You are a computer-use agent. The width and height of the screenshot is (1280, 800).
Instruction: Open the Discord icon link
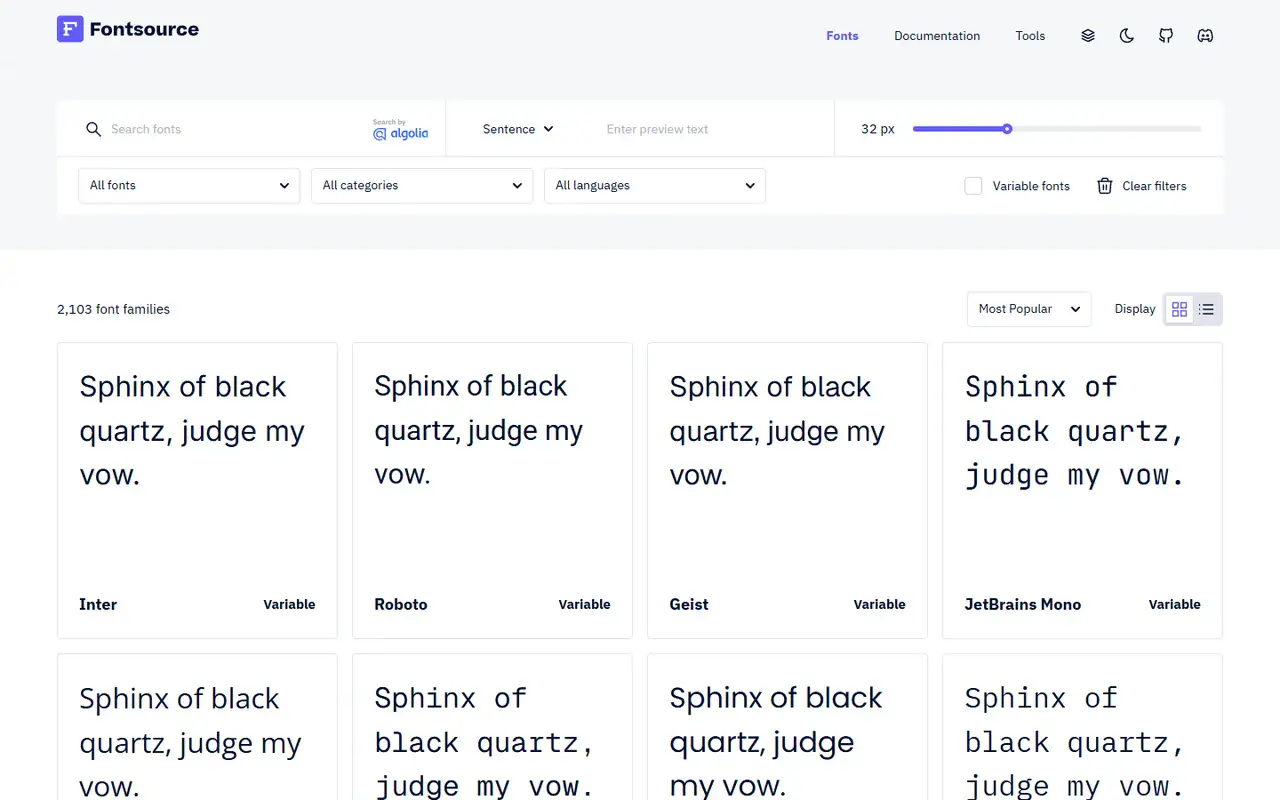tap(1205, 36)
